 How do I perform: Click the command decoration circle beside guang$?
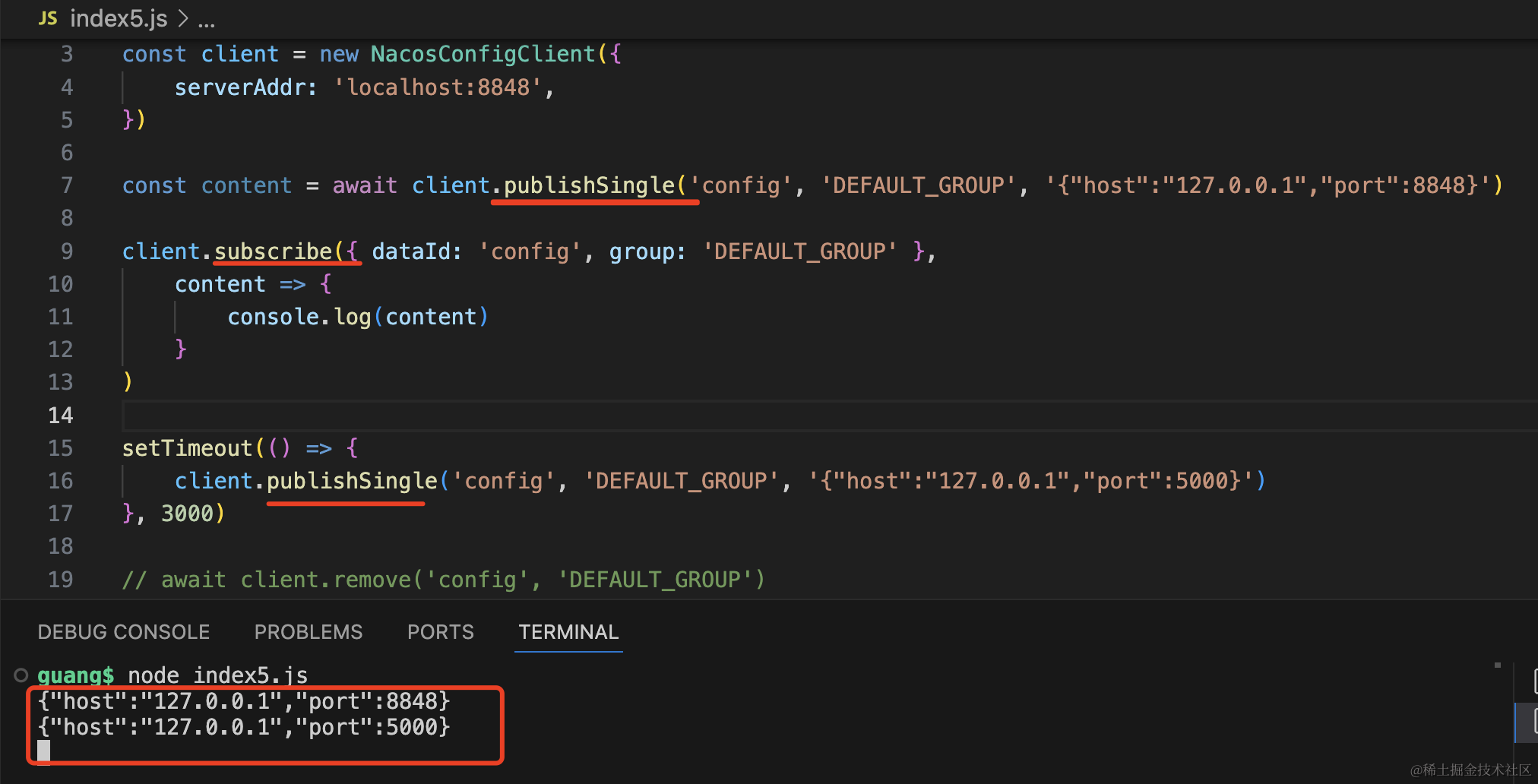[21, 675]
